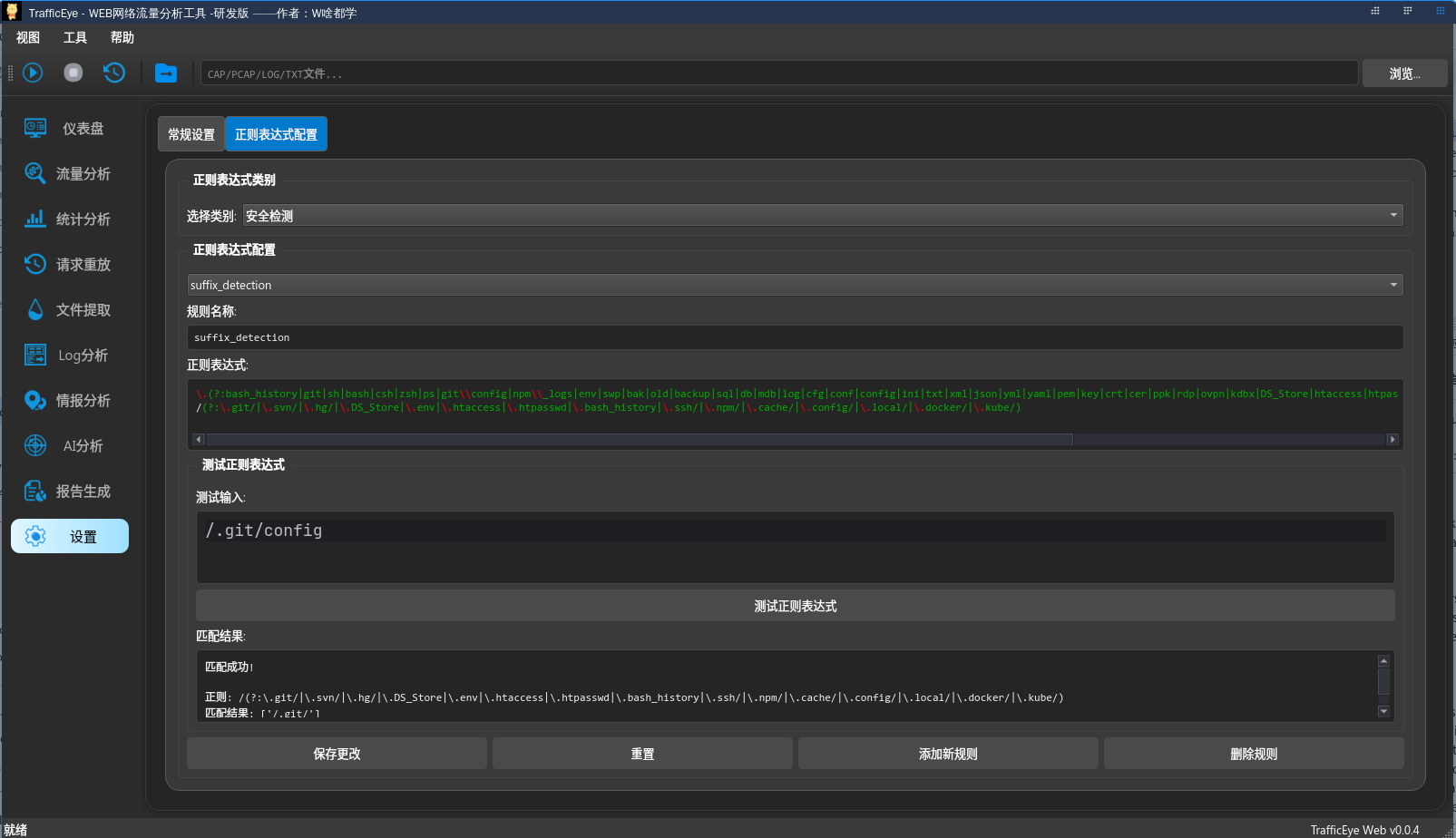The image size is (1456, 838).
Task: Click the history/reset icon in the toolbar
Action: (x=114, y=73)
